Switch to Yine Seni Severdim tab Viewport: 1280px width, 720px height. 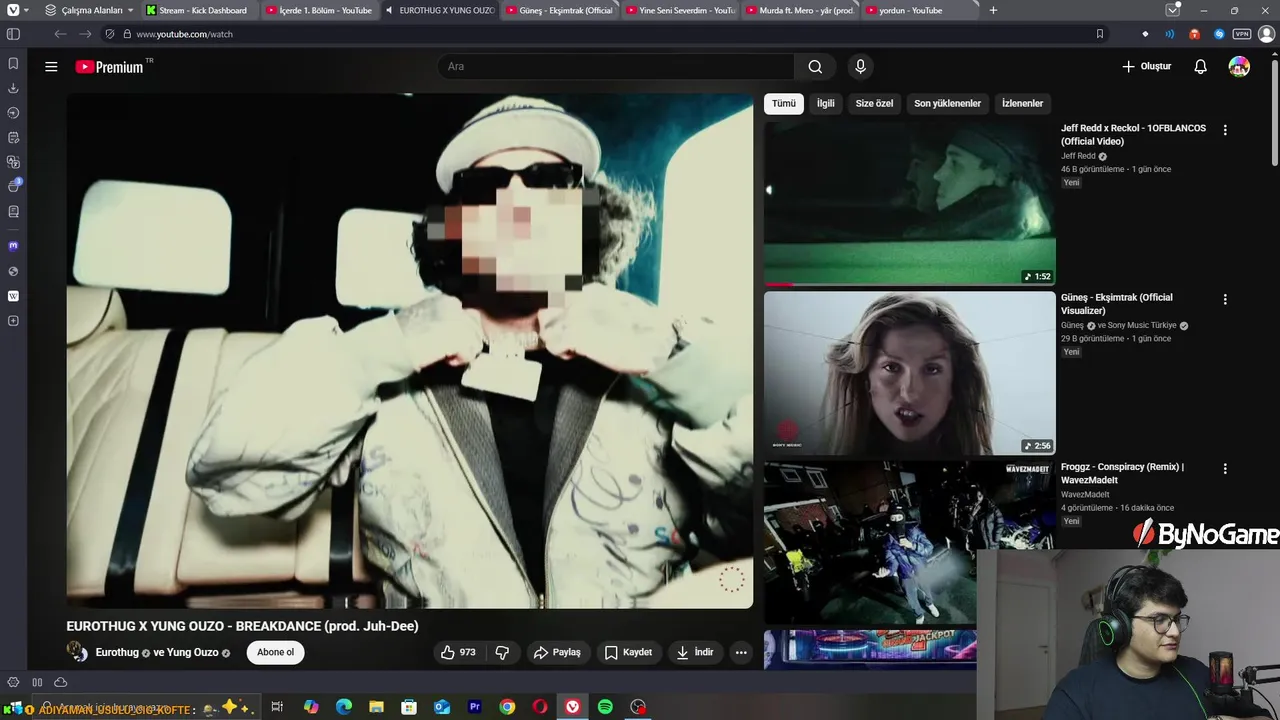[x=680, y=10]
